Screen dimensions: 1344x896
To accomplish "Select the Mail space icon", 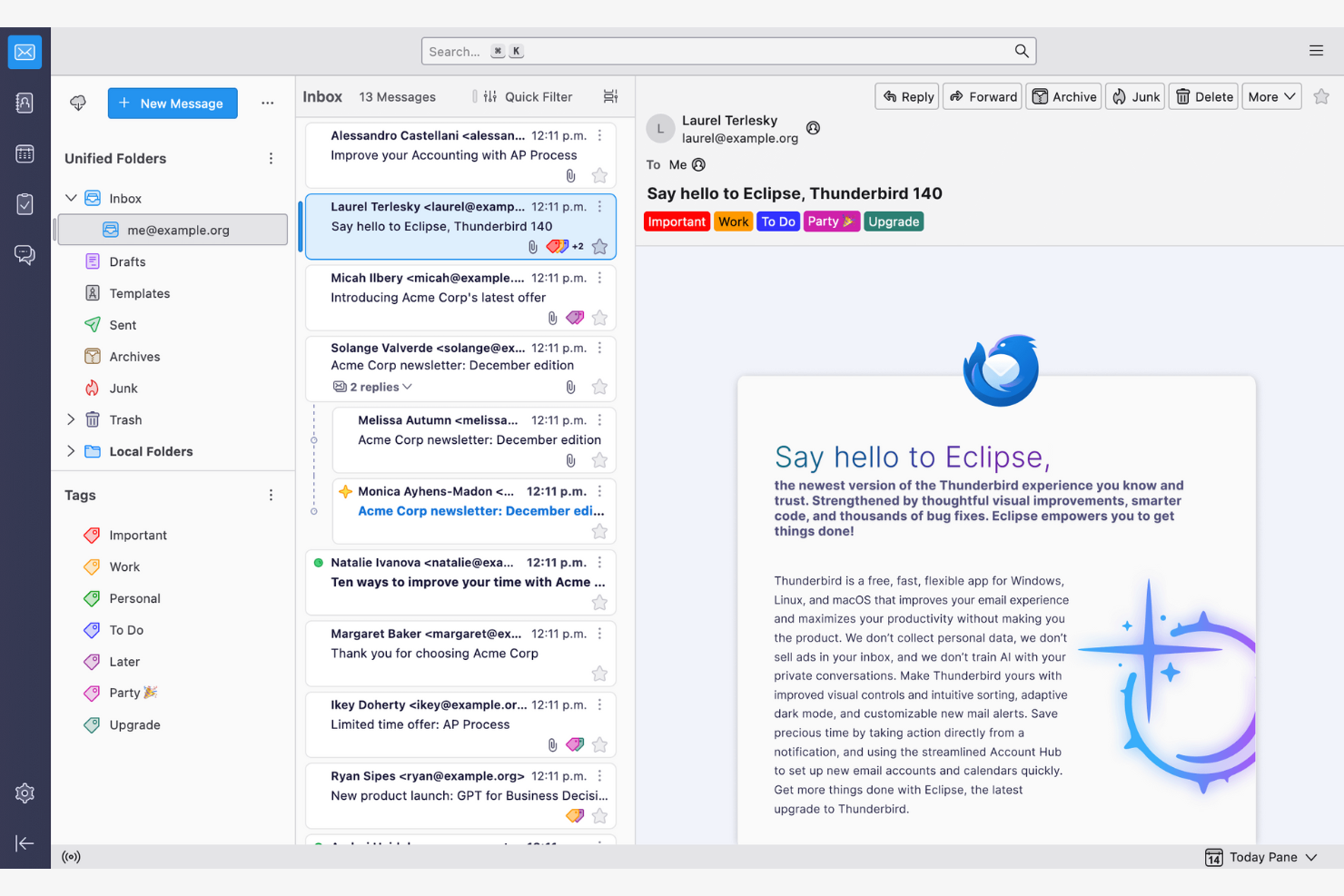I will 25,52.
